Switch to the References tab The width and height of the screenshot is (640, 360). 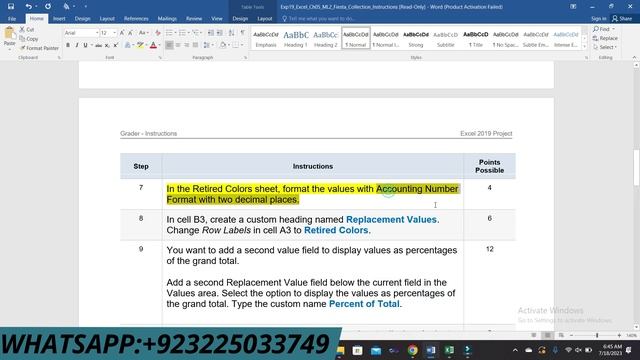pos(136,19)
